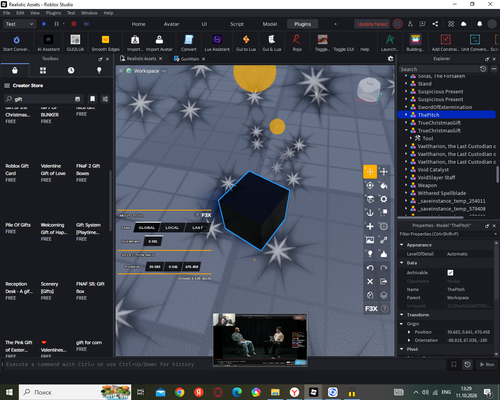Expand the ThePitch model in Explorer

[406, 115]
